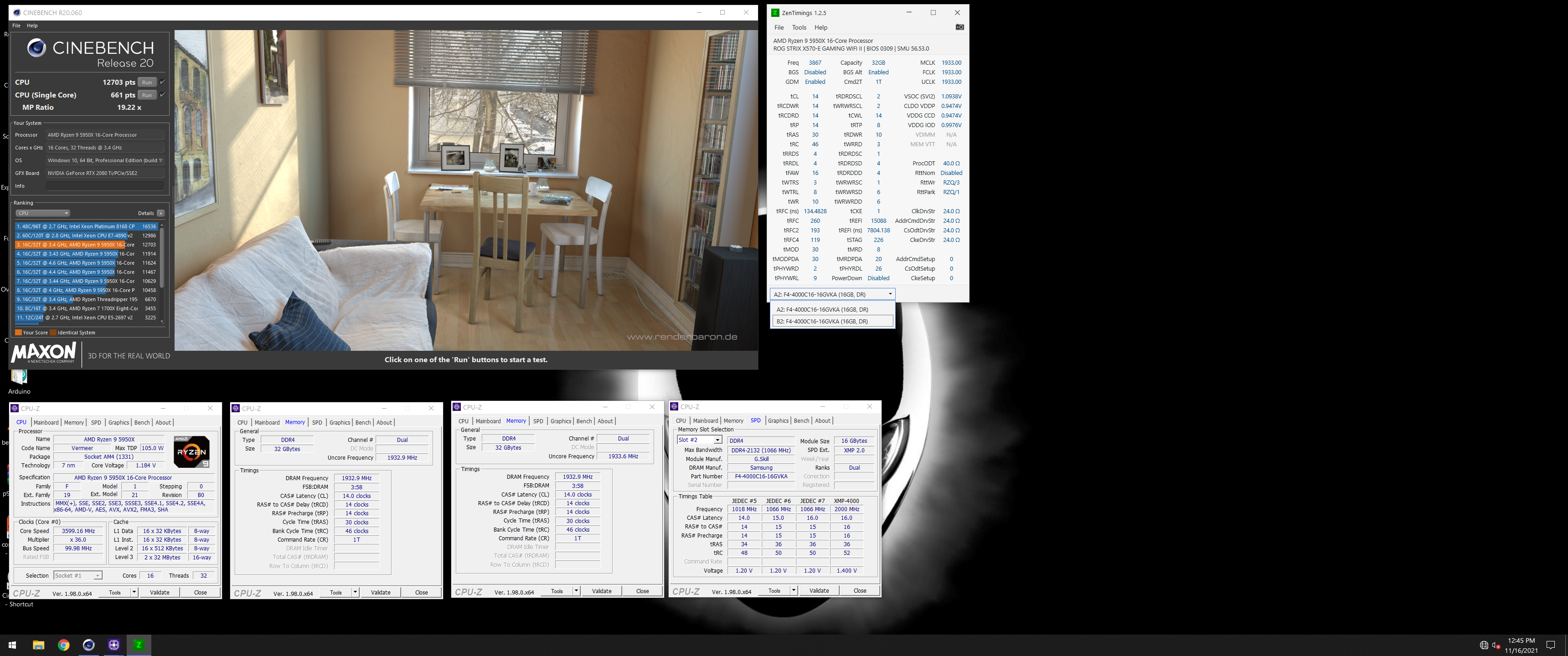The height and width of the screenshot is (656, 1568).
Task: Click the XMP-4000 frequency value 2000 MHz
Action: click(x=846, y=509)
